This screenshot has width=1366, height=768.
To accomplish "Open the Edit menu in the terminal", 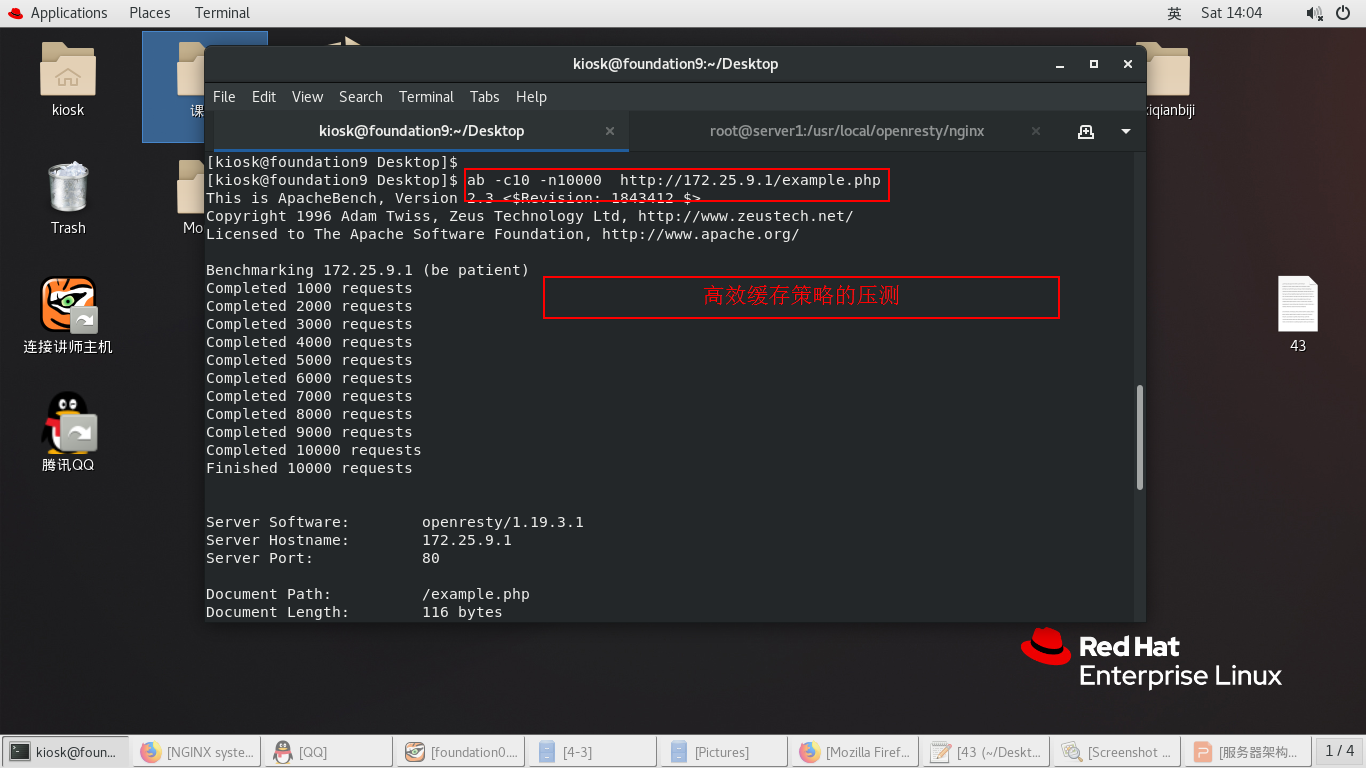I will click(x=264, y=97).
